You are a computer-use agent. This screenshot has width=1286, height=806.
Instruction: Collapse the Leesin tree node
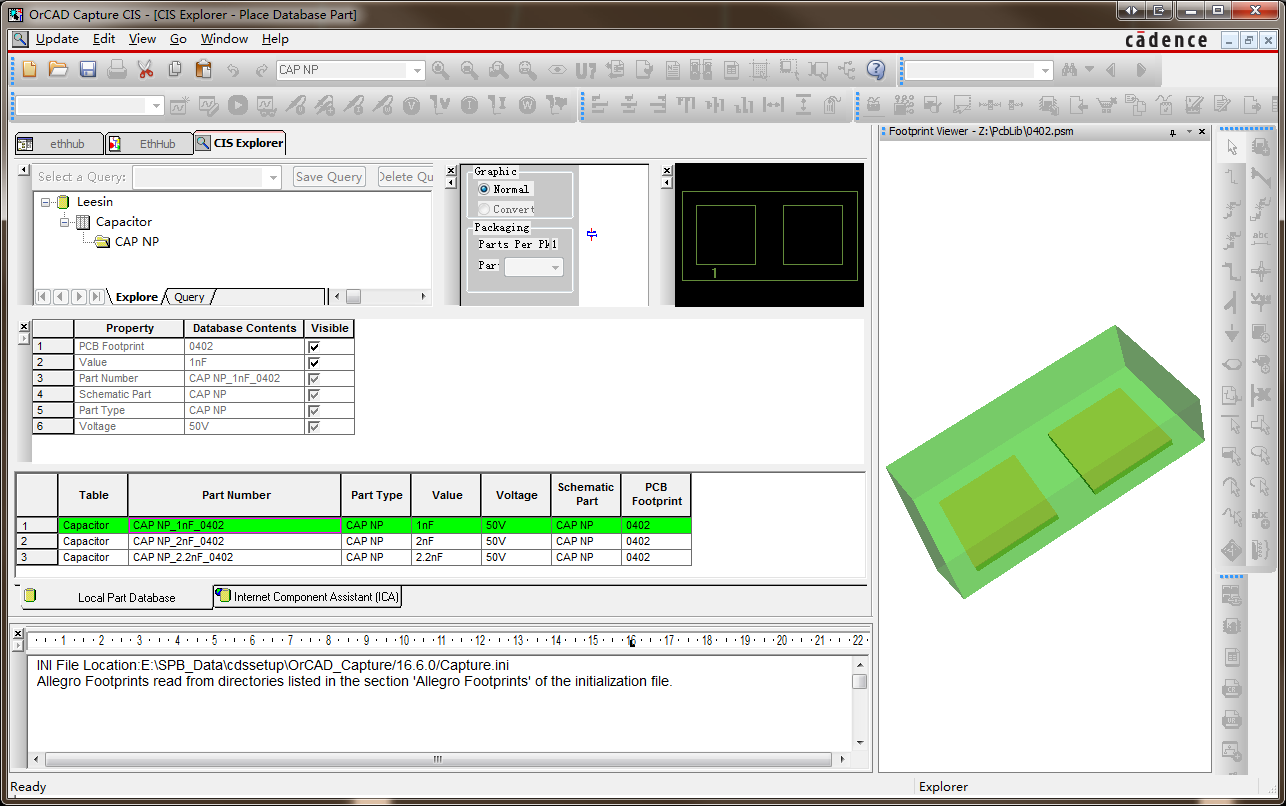tap(46, 202)
